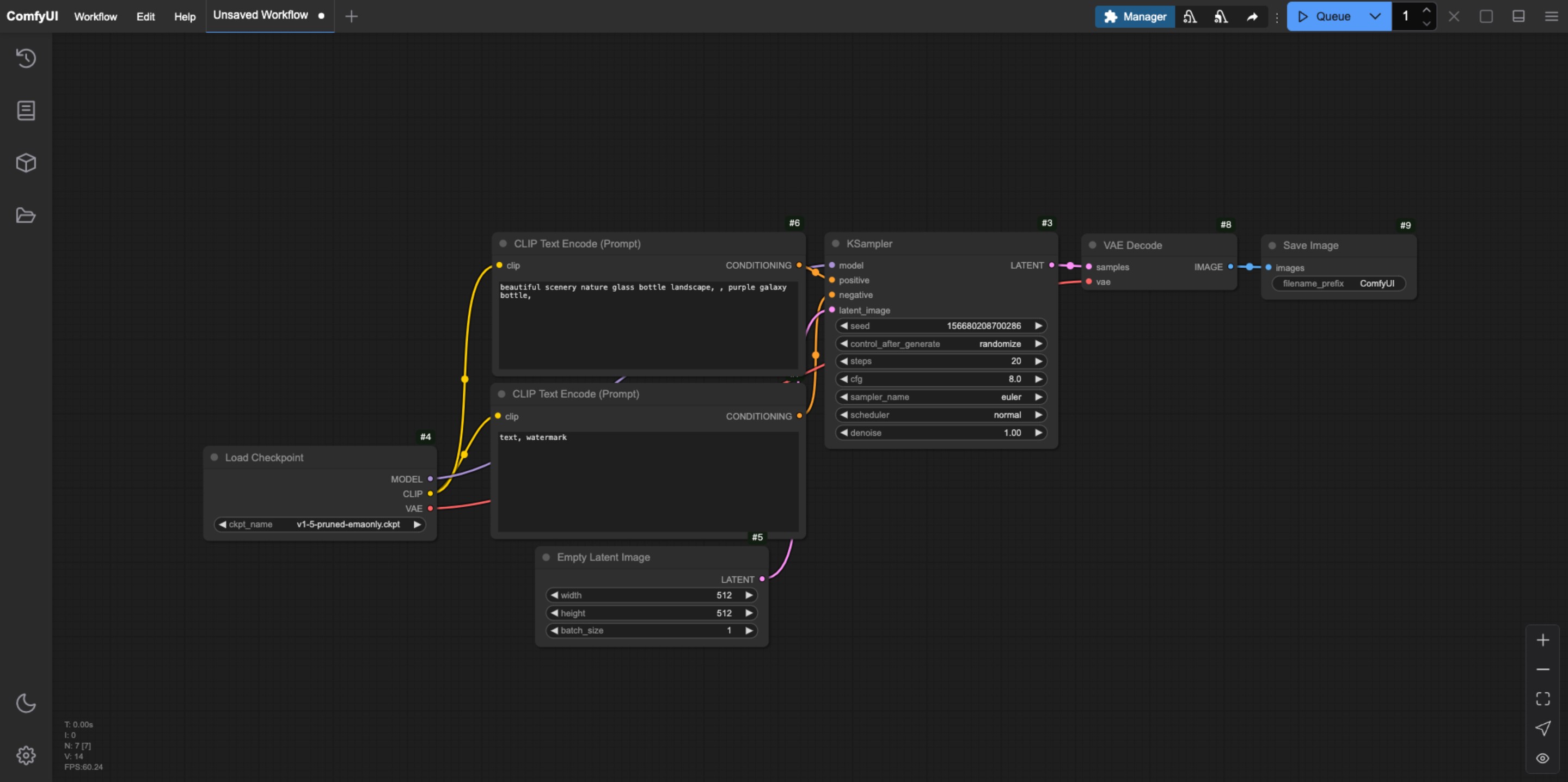Viewport: 1568px width, 782px height.
Task: Decrease cfg with left arrow
Action: (x=844, y=379)
